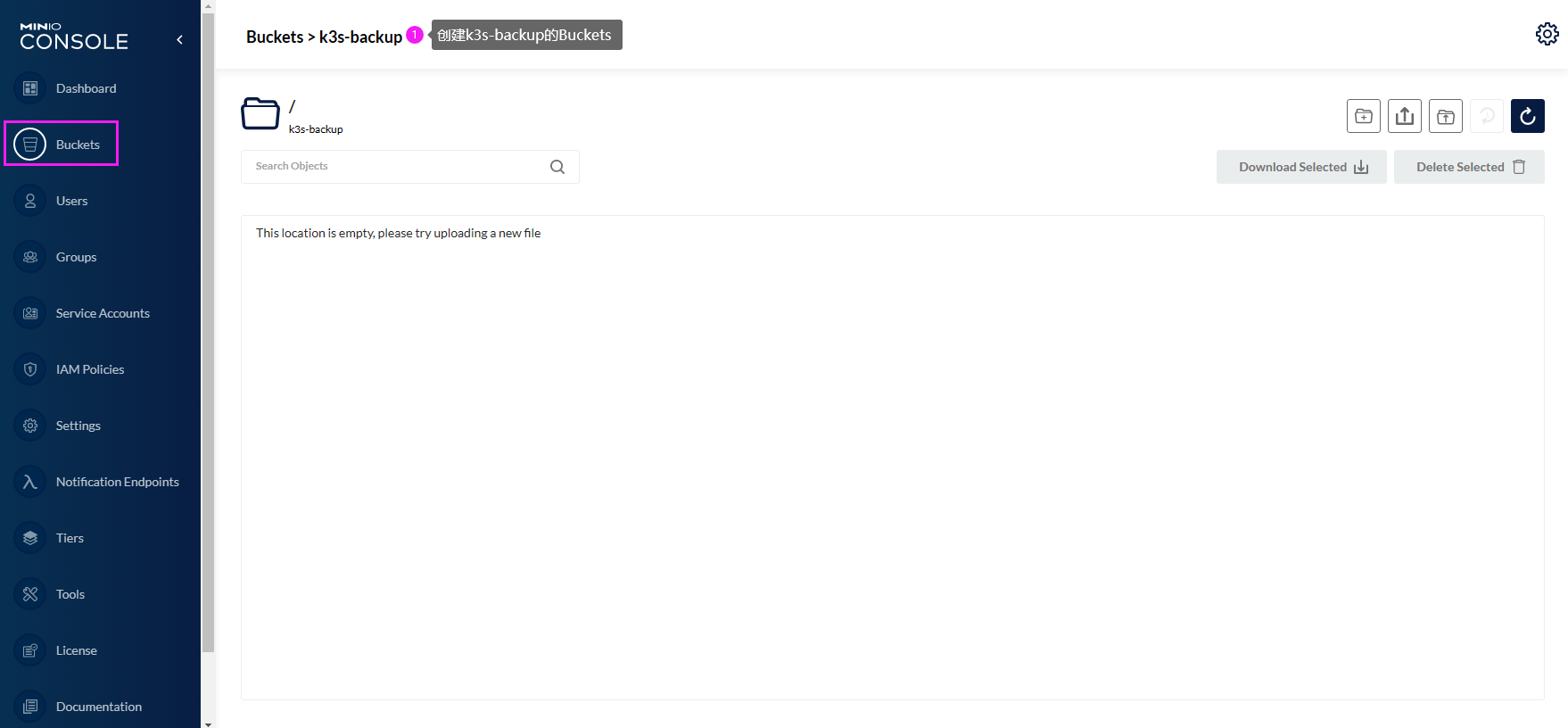Click Download Selected button
This screenshot has height=728, width=1568.
tap(1301, 167)
